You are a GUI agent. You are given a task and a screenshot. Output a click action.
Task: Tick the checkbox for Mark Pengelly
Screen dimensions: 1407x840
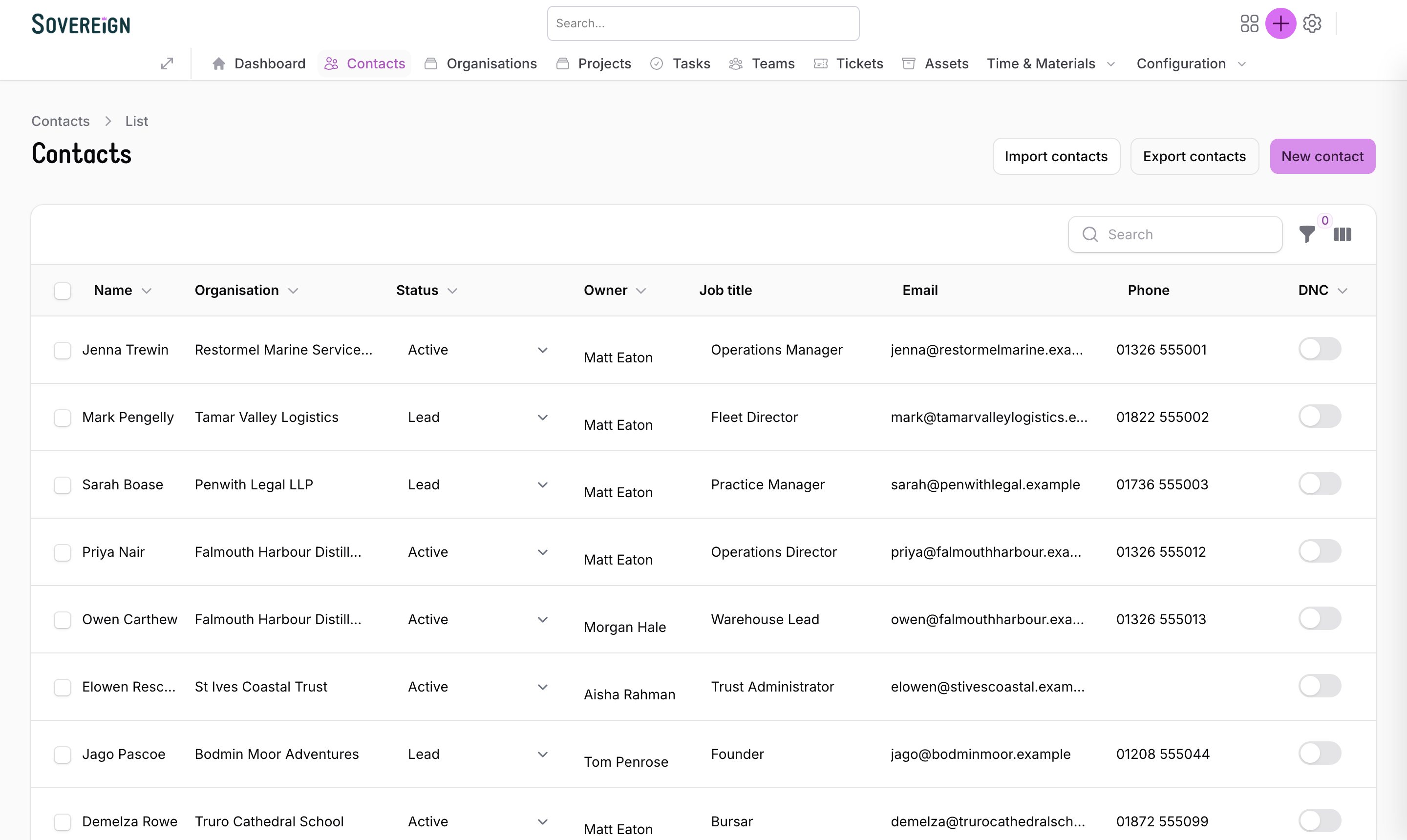62,418
